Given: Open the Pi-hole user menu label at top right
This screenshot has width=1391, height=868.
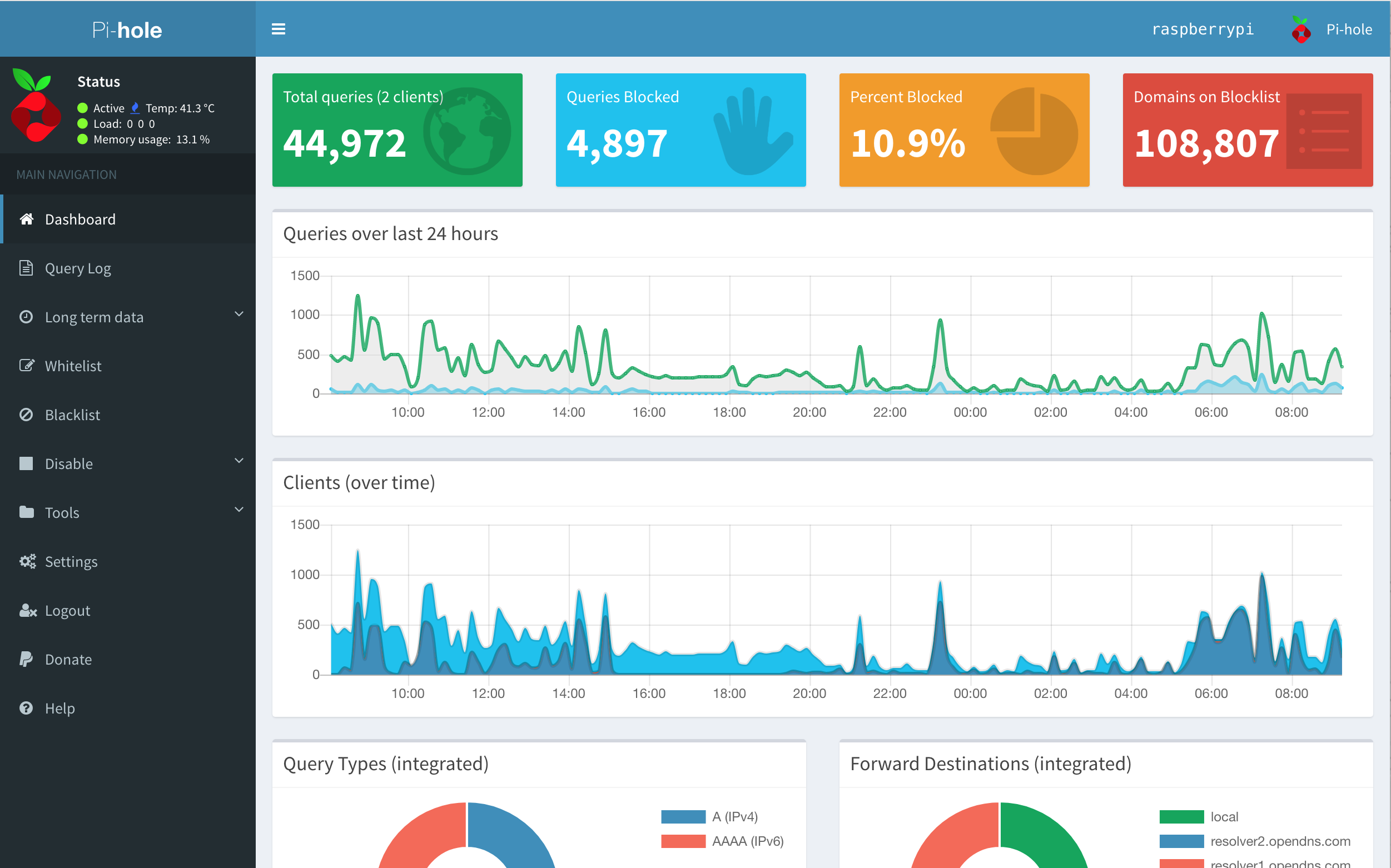Looking at the screenshot, I should coord(1349,29).
